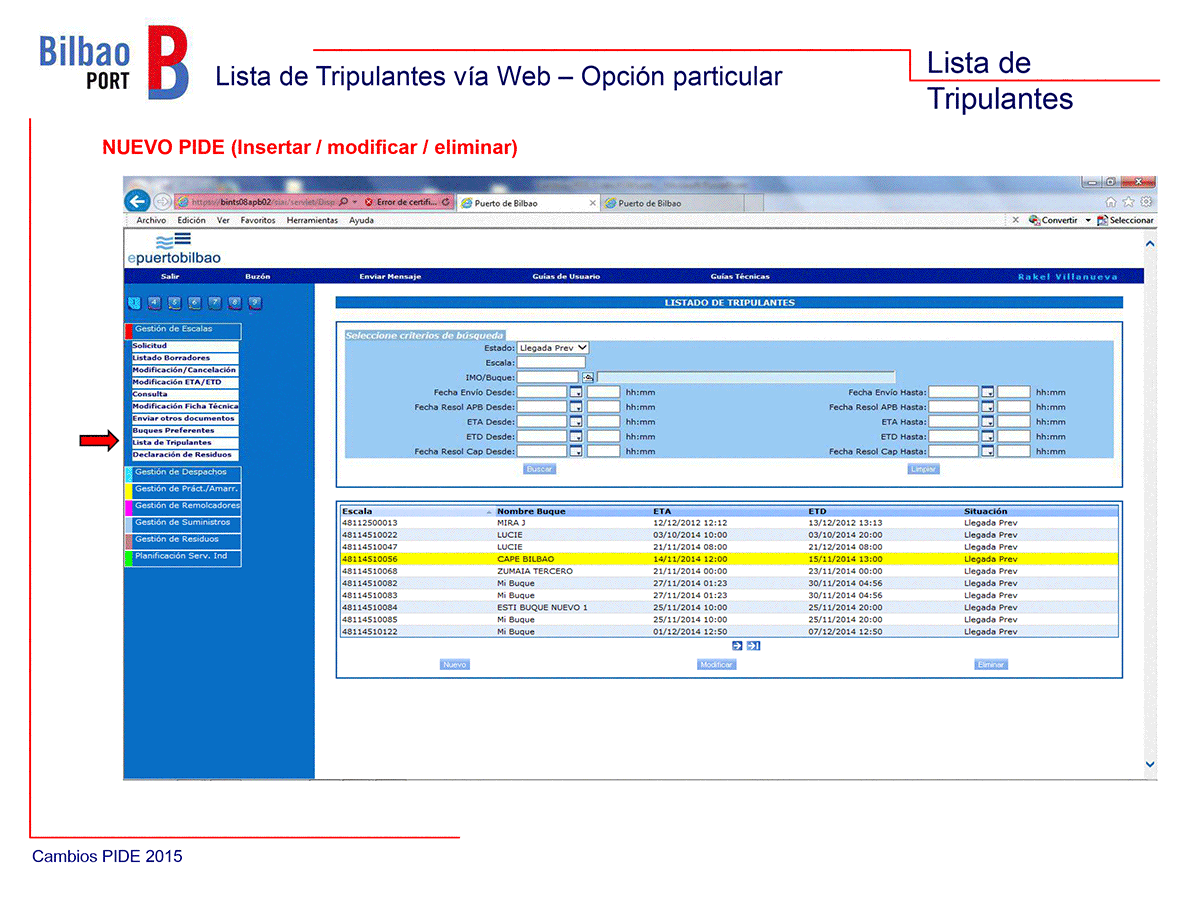
Task: Open calendar for Fecha Resol Cap Hasta
Action: (x=987, y=452)
